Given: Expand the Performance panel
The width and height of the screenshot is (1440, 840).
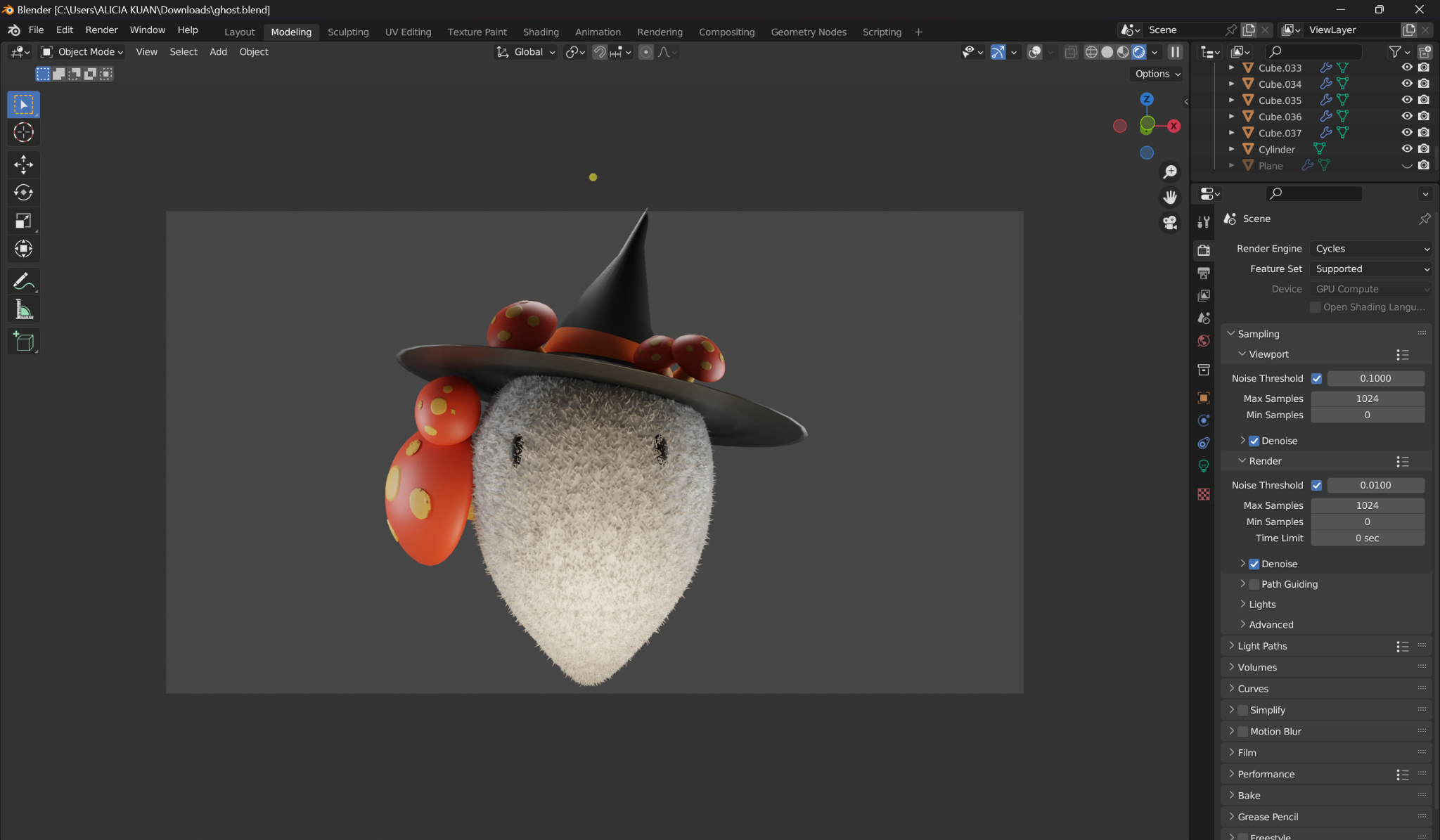Looking at the screenshot, I should click(1266, 774).
